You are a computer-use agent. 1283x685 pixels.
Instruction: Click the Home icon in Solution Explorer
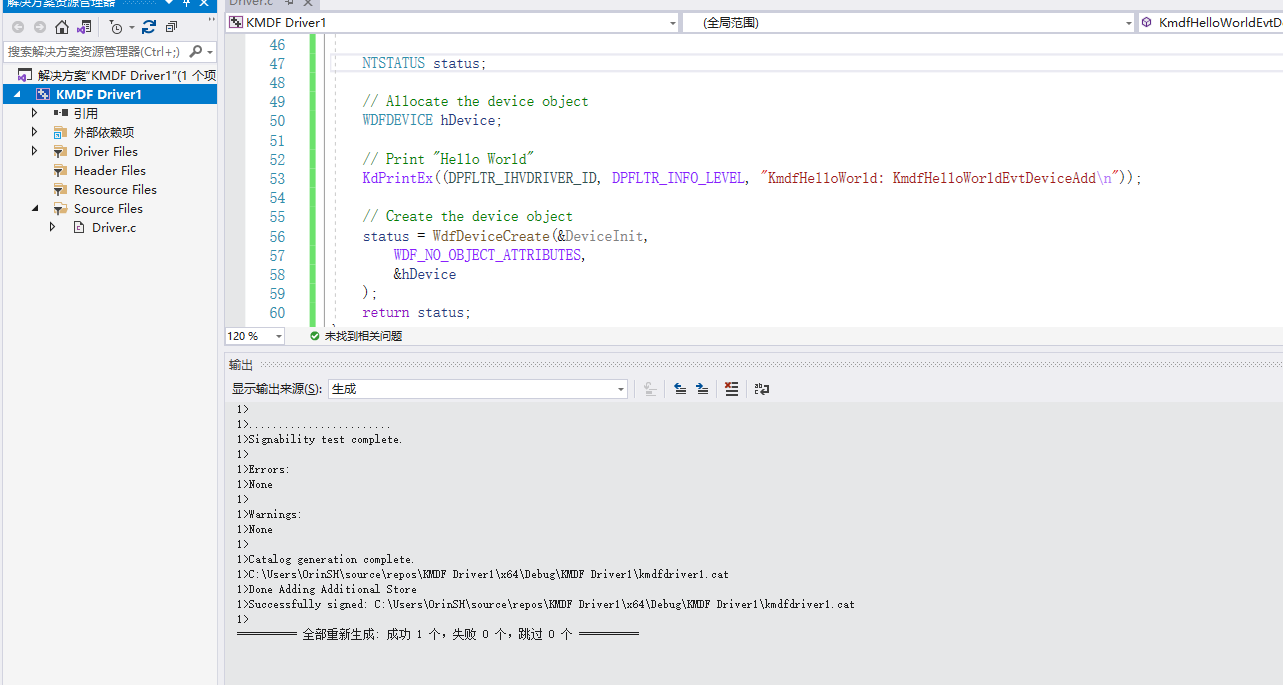[61, 27]
